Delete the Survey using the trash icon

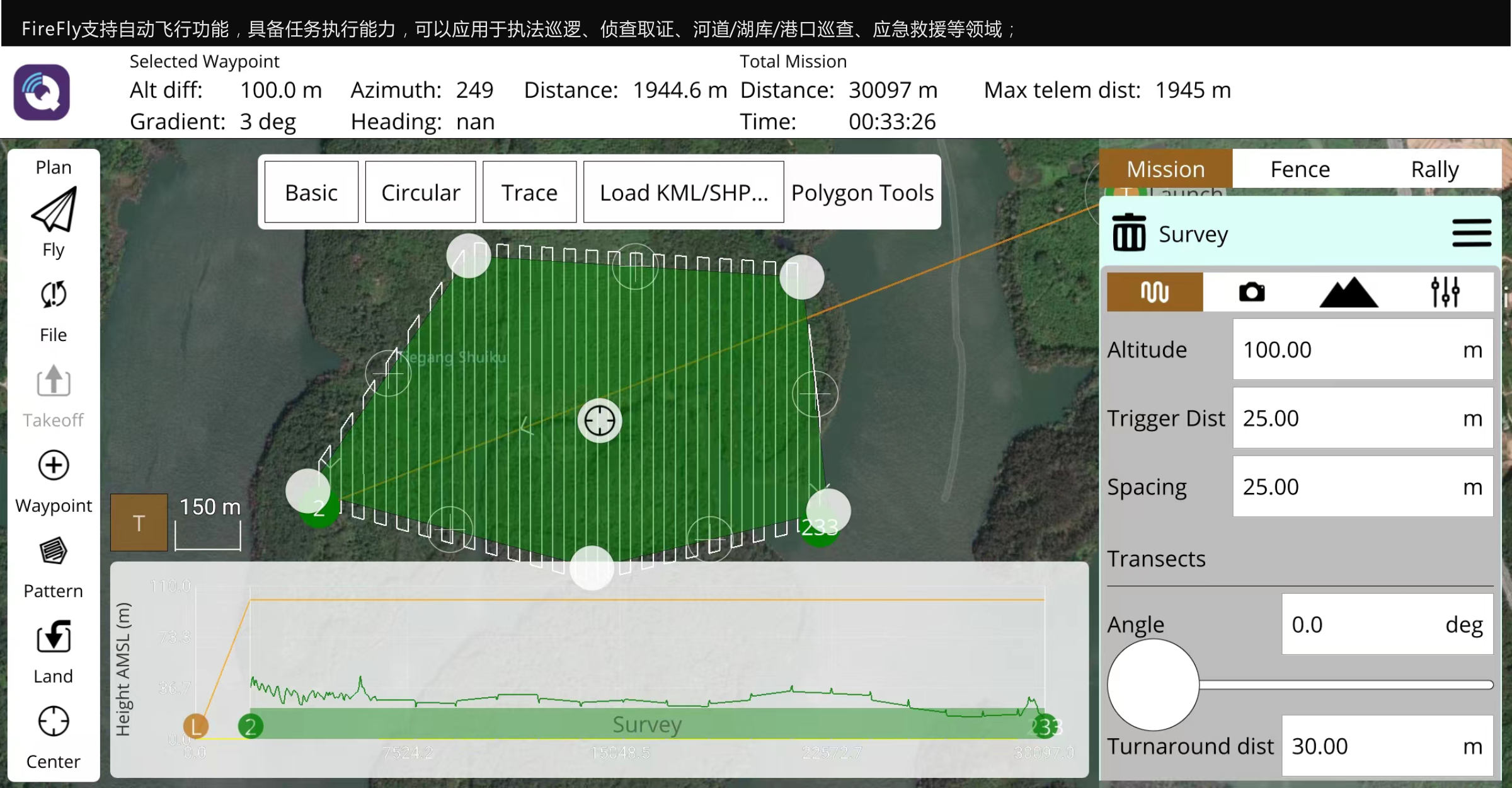(1128, 233)
